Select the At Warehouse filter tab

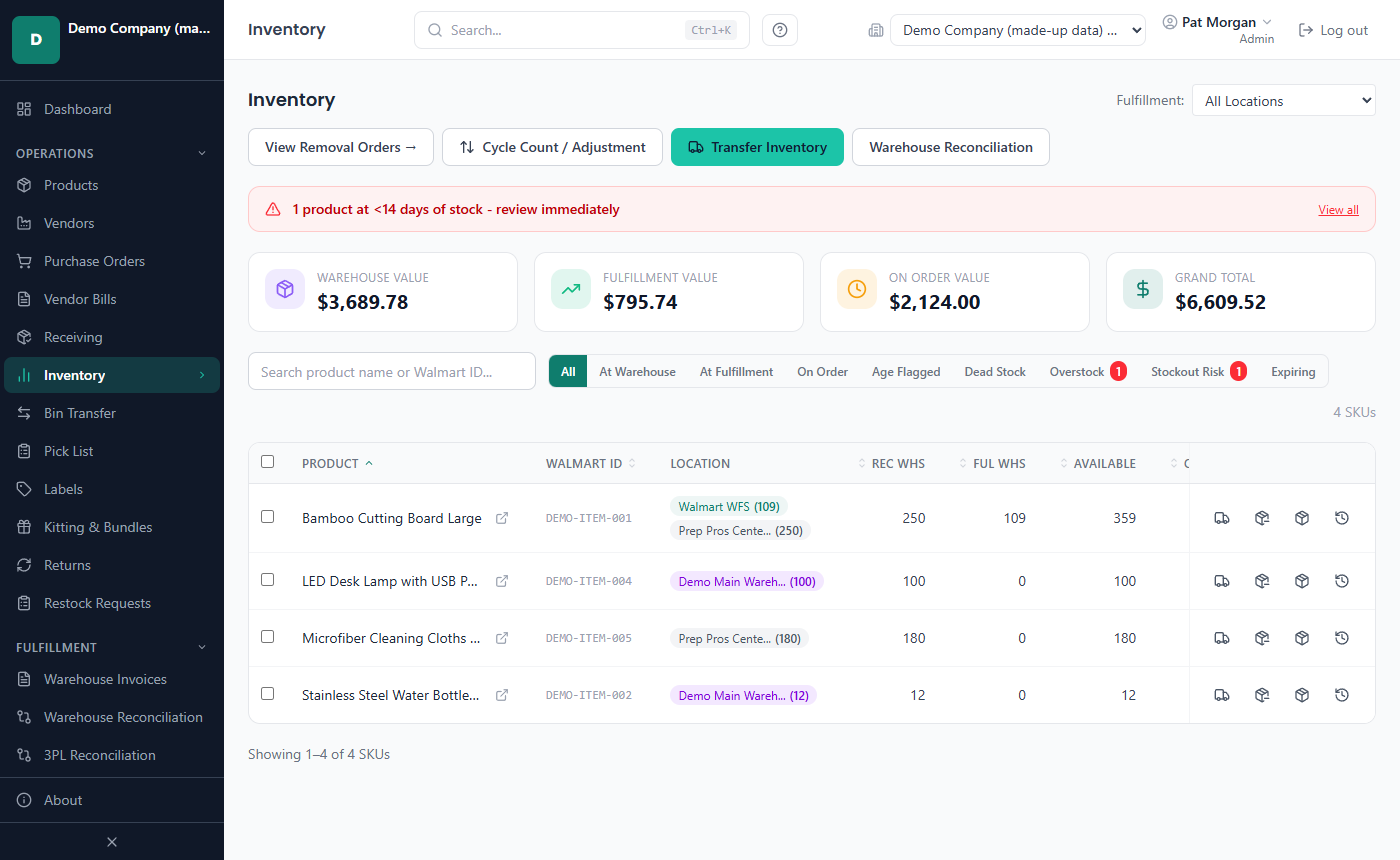pyautogui.click(x=638, y=372)
